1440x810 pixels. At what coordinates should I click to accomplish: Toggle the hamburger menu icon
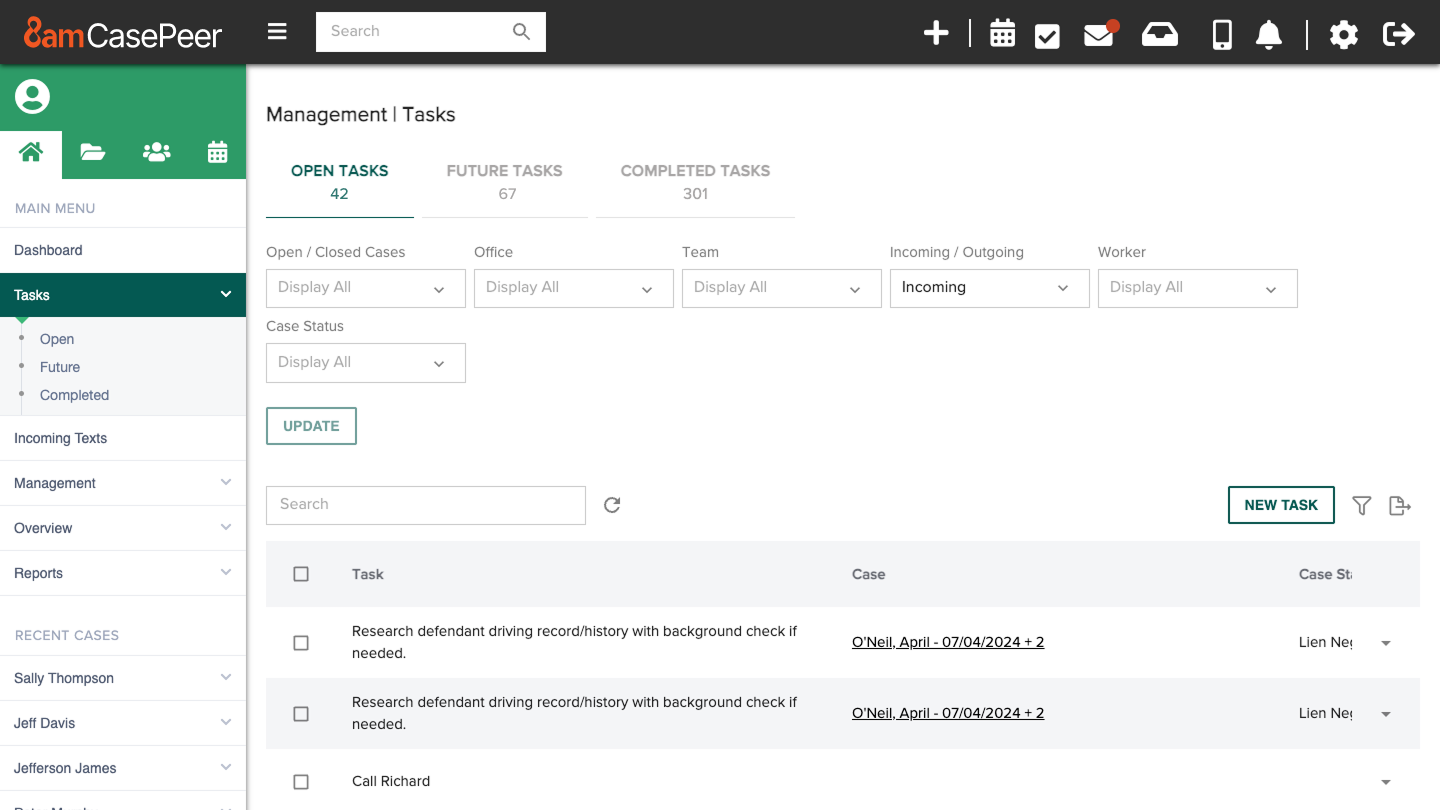[277, 32]
